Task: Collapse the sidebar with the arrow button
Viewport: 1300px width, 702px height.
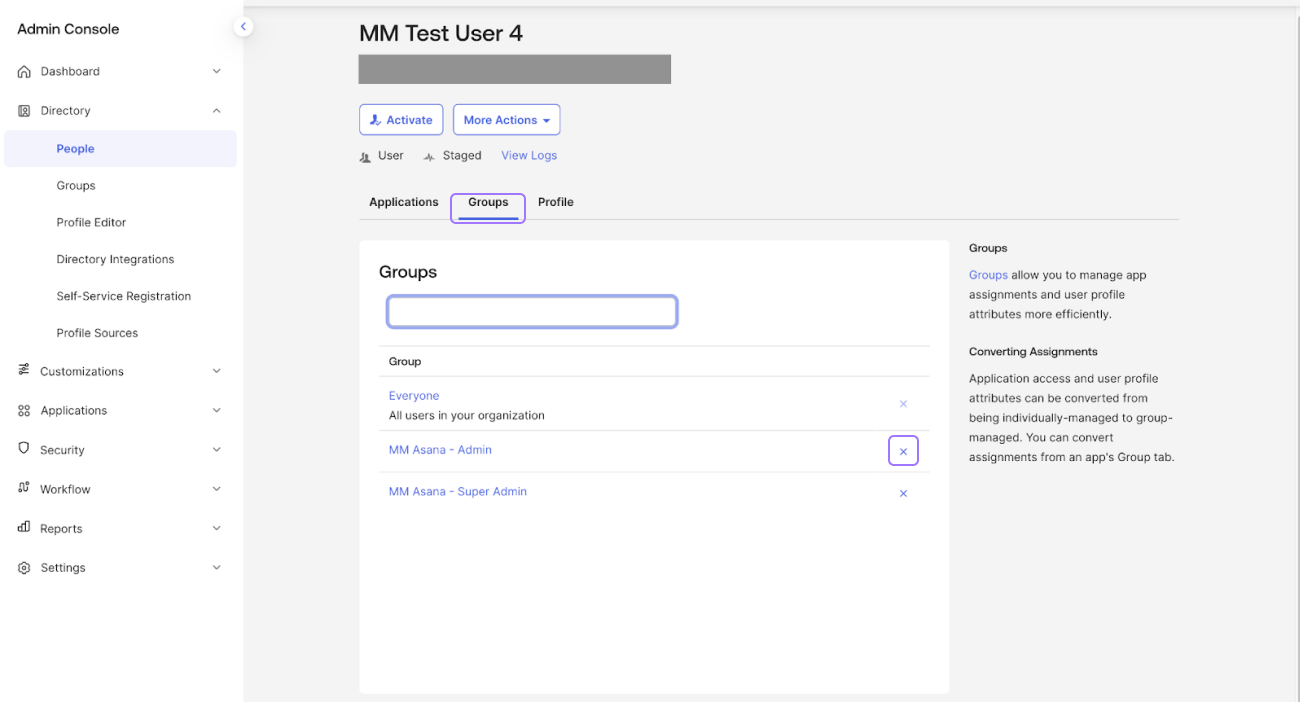Action: tap(243, 27)
